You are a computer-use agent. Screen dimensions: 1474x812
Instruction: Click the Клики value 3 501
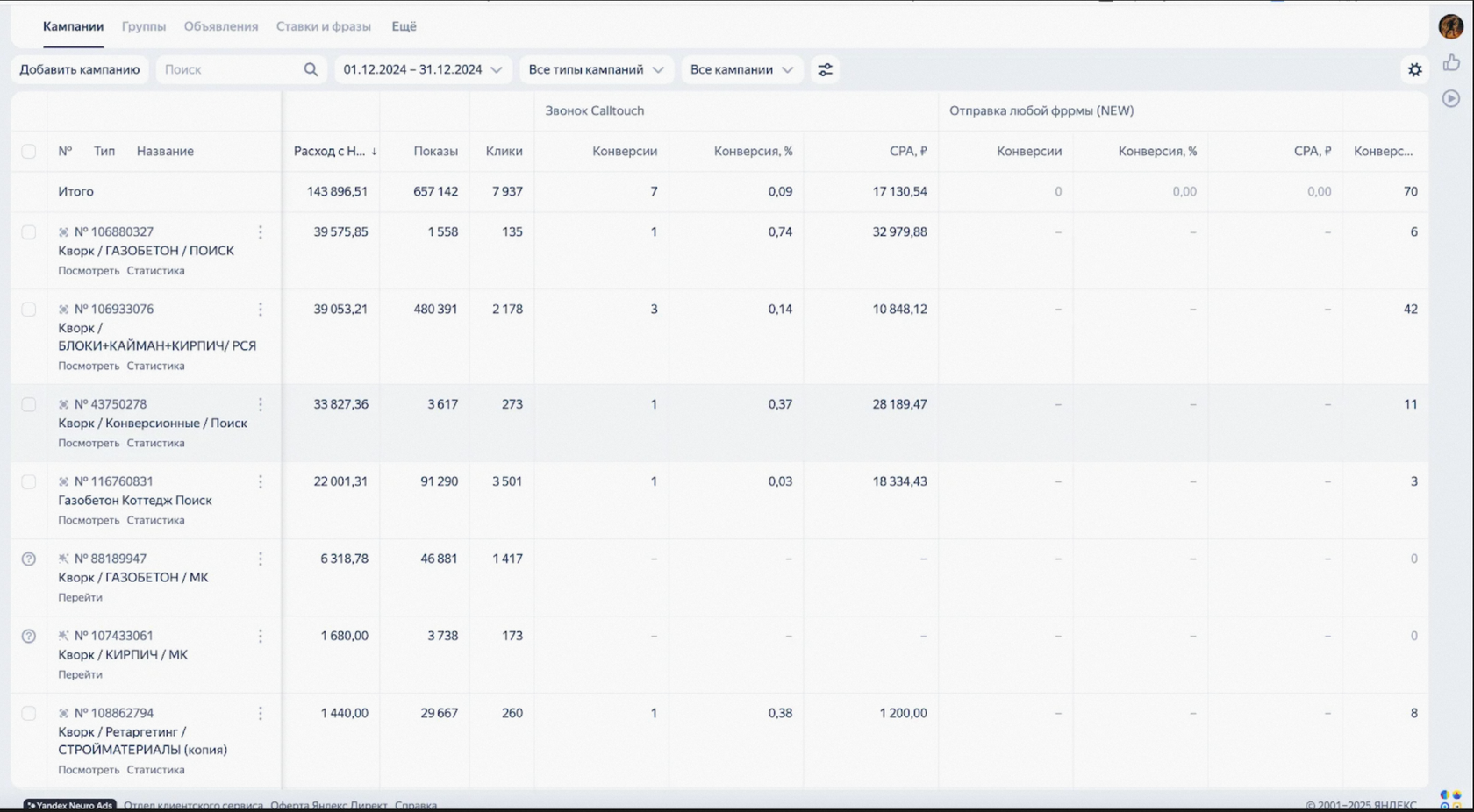[x=507, y=481]
